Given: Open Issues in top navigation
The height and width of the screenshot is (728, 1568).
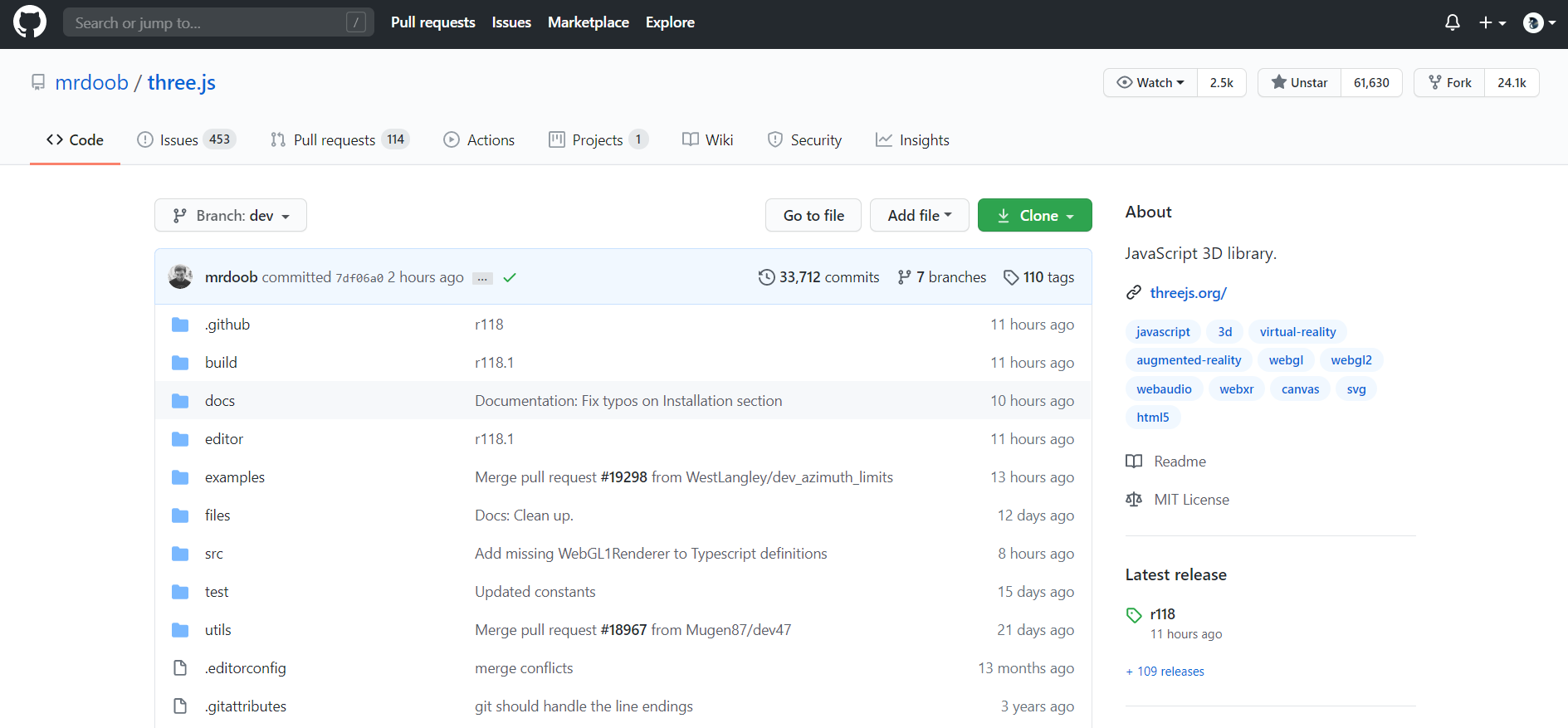Looking at the screenshot, I should pos(511,22).
